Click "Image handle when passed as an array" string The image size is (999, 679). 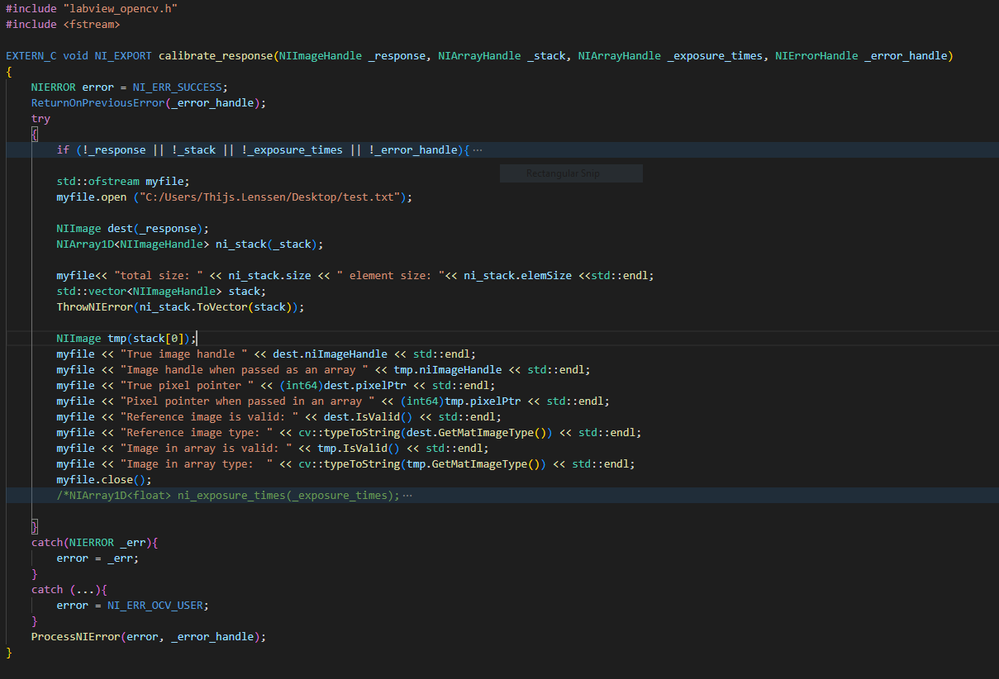tap(244, 370)
